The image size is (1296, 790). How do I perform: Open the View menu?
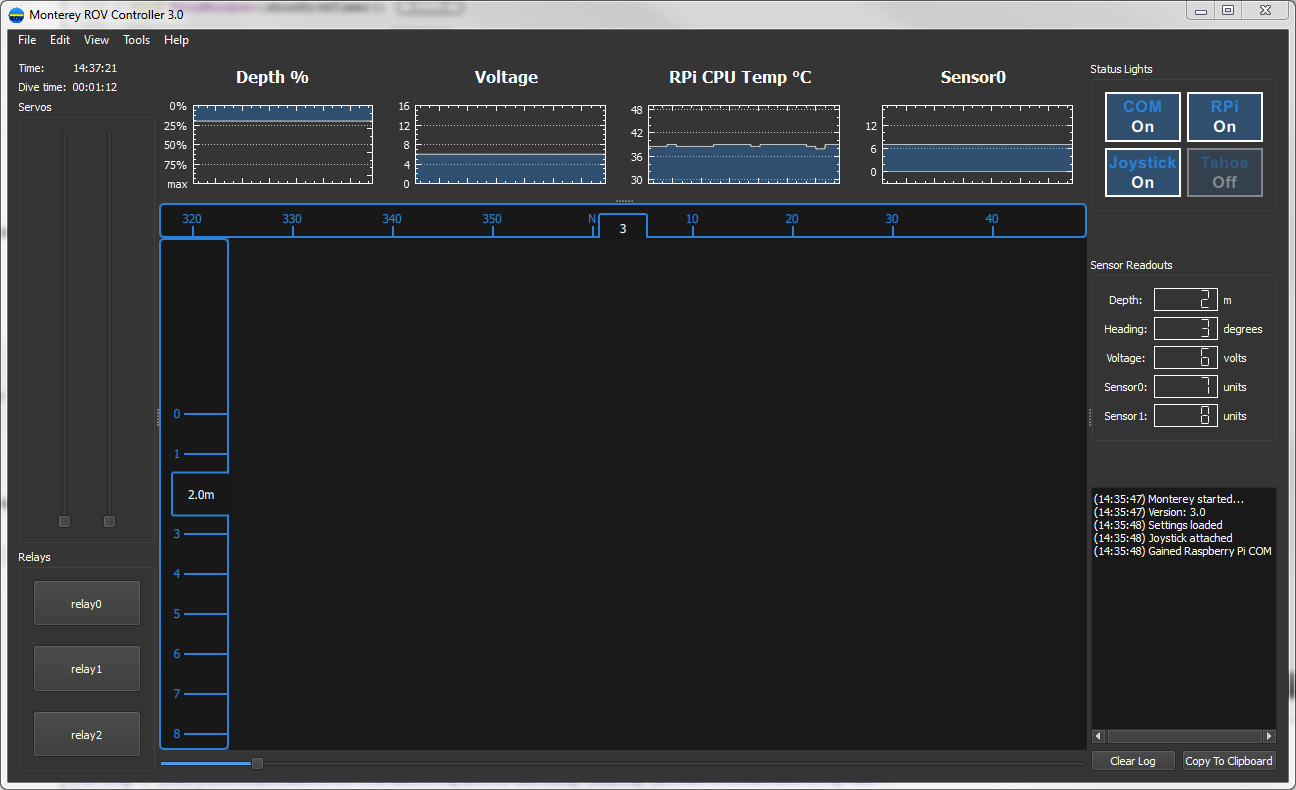(x=96, y=40)
